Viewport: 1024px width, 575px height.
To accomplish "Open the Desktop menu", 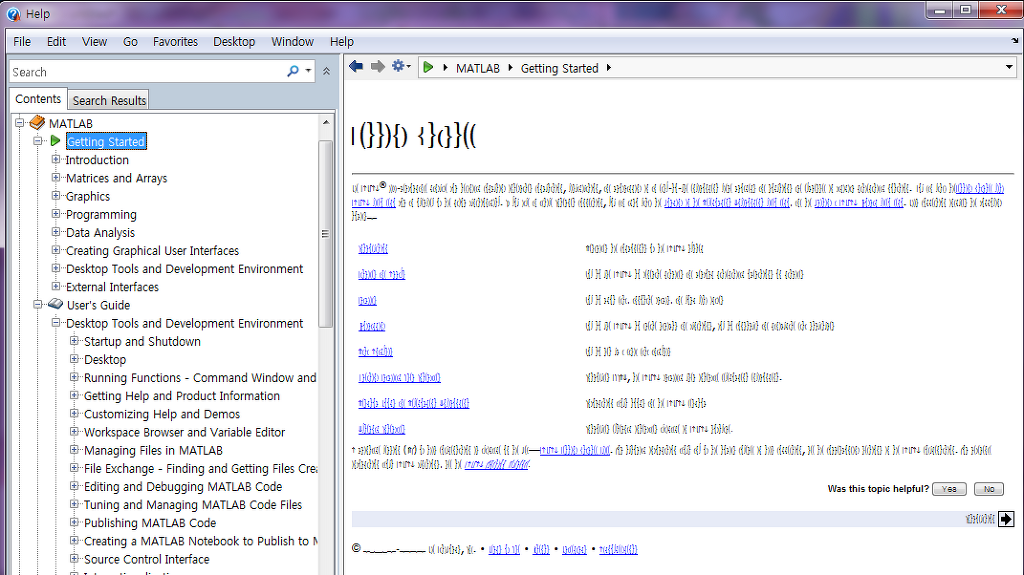I will point(234,41).
